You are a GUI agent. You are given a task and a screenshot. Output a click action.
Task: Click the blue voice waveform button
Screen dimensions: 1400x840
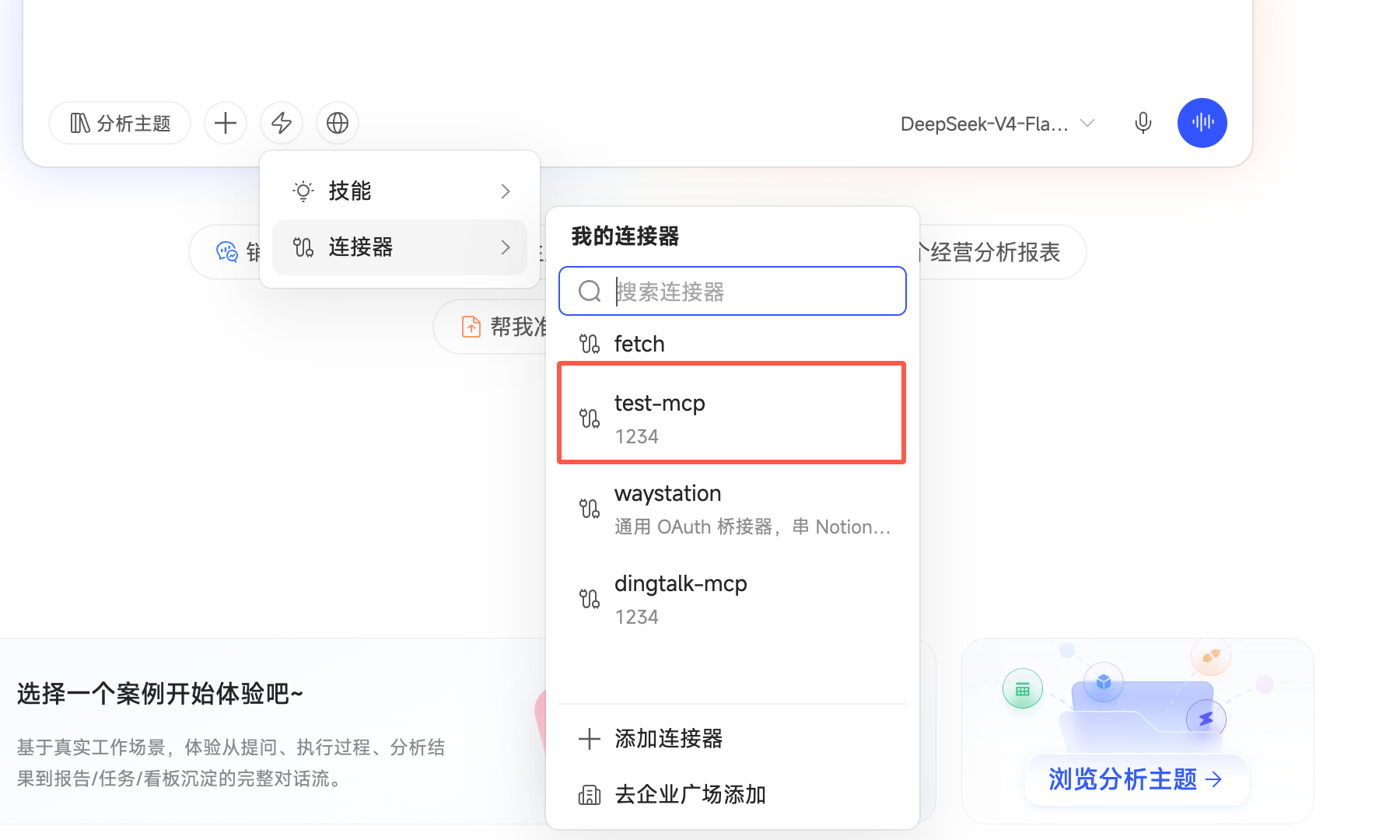coord(1202,123)
